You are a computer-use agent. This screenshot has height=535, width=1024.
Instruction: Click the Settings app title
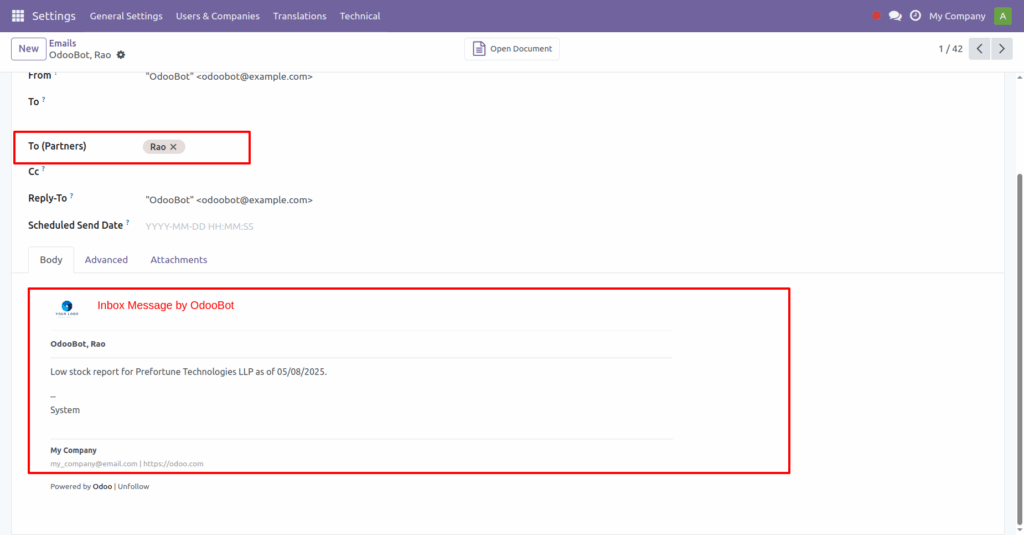pos(54,16)
